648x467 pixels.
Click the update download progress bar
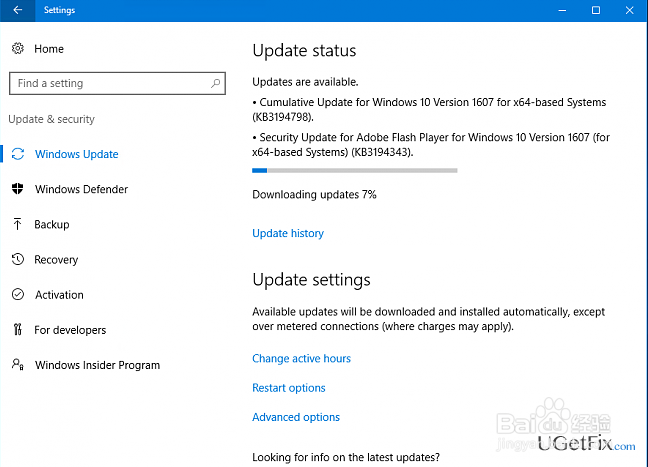[355, 170]
